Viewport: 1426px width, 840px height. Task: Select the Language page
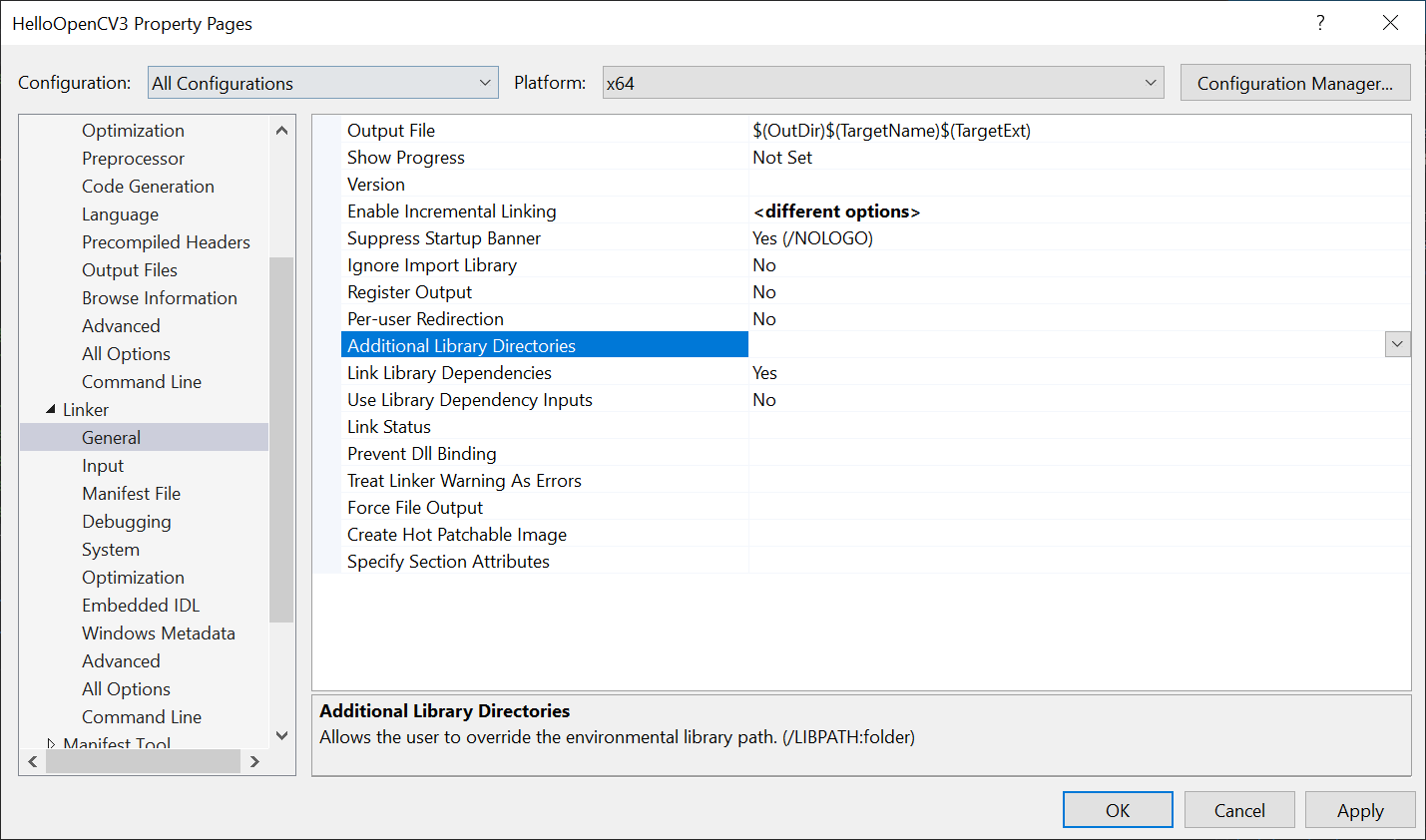(x=120, y=214)
